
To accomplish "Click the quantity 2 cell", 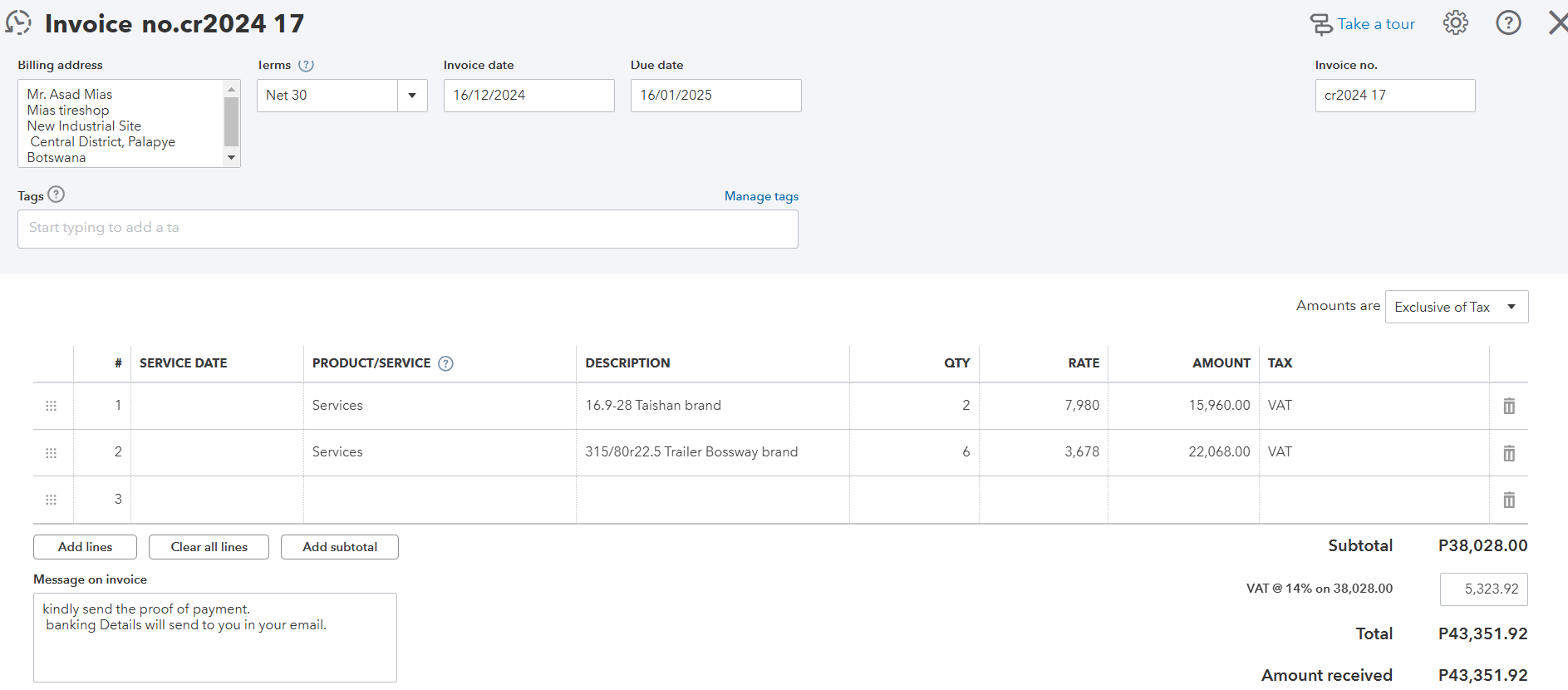I will coord(914,406).
